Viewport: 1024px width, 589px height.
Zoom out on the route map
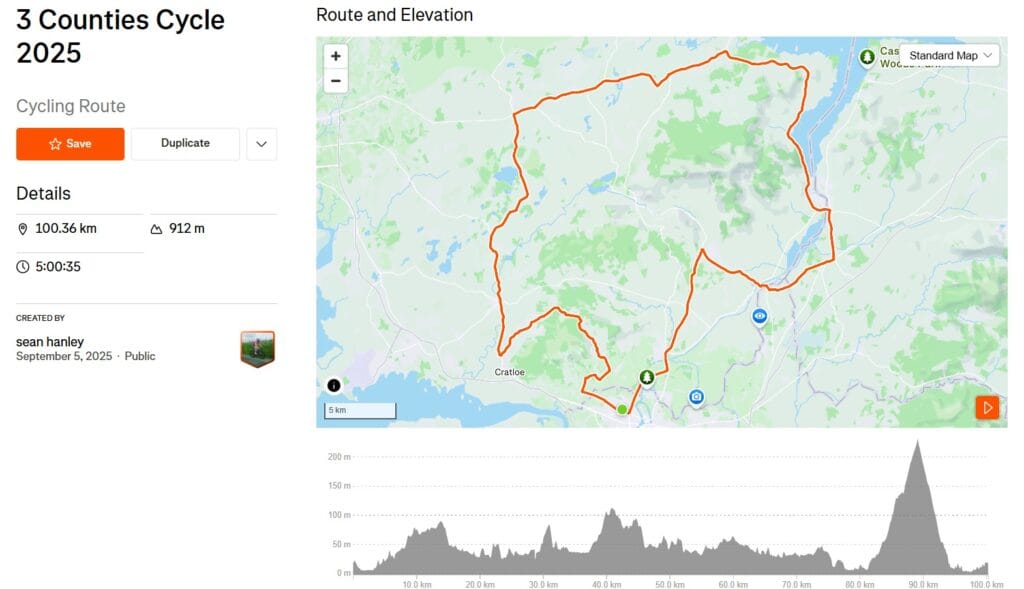click(x=336, y=81)
